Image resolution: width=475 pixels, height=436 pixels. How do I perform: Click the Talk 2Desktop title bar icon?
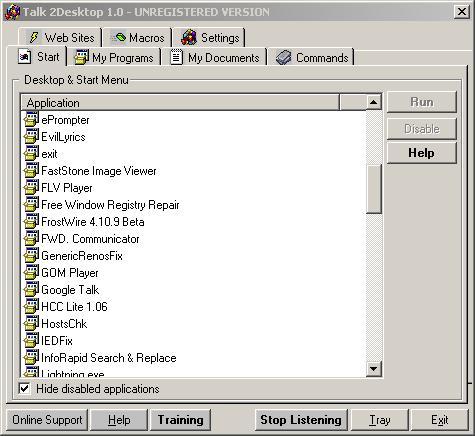point(12,12)
